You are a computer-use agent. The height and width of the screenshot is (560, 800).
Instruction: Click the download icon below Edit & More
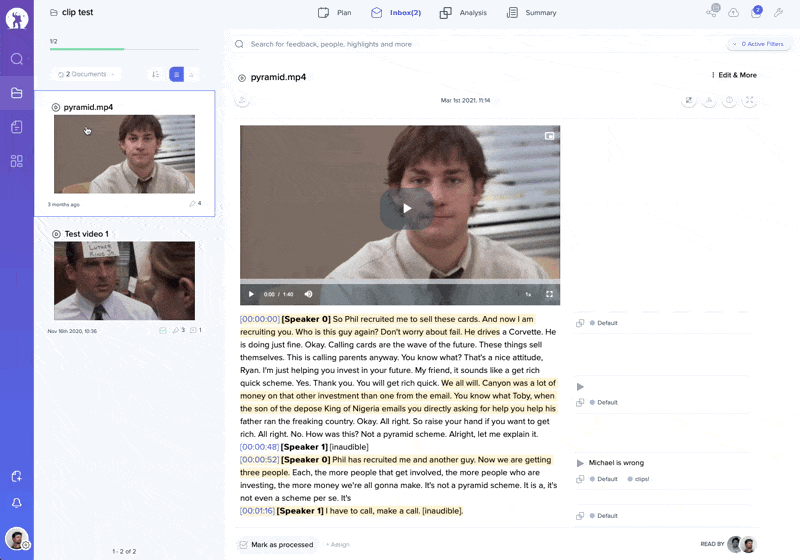[x=709, y=100]
